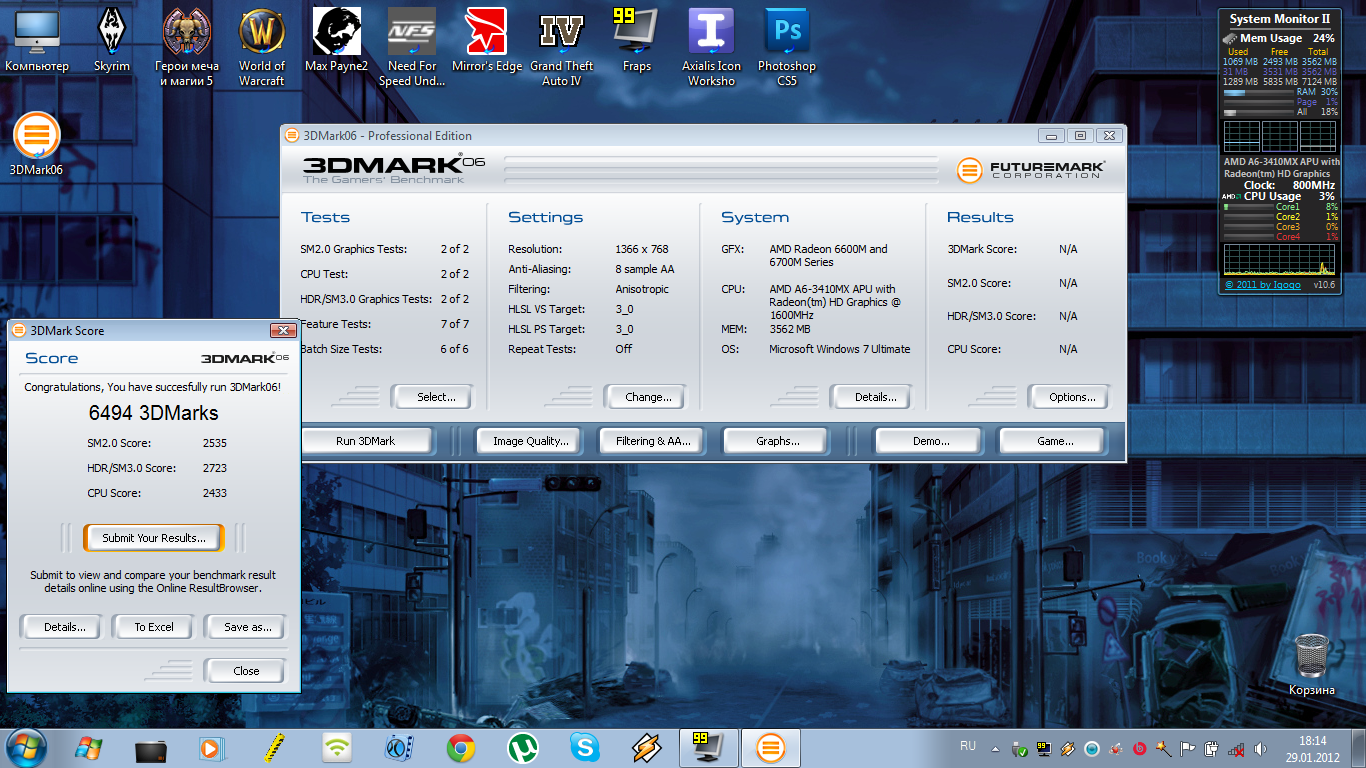The image size is (1366, 768).
Task: Launch Skyrim from the desktop
Action: (x=112, y=40)
